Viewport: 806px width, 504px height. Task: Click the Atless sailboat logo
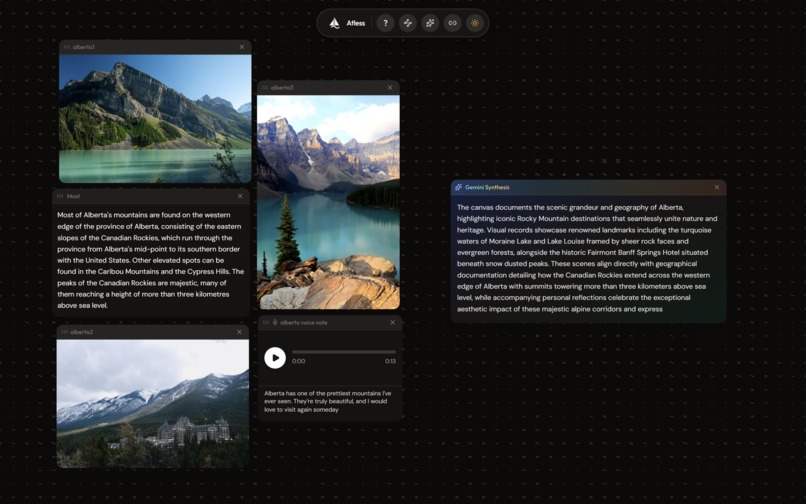click(334, 23)
